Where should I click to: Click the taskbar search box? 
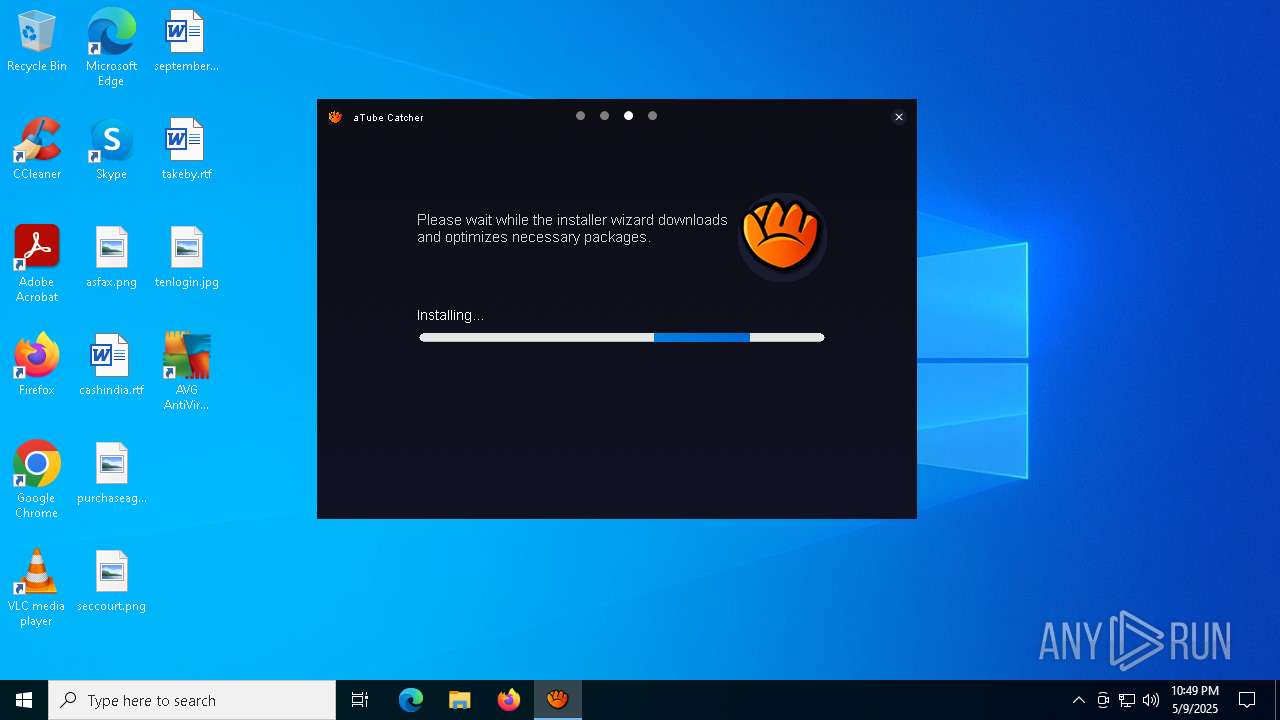click(x=192, y=700)
